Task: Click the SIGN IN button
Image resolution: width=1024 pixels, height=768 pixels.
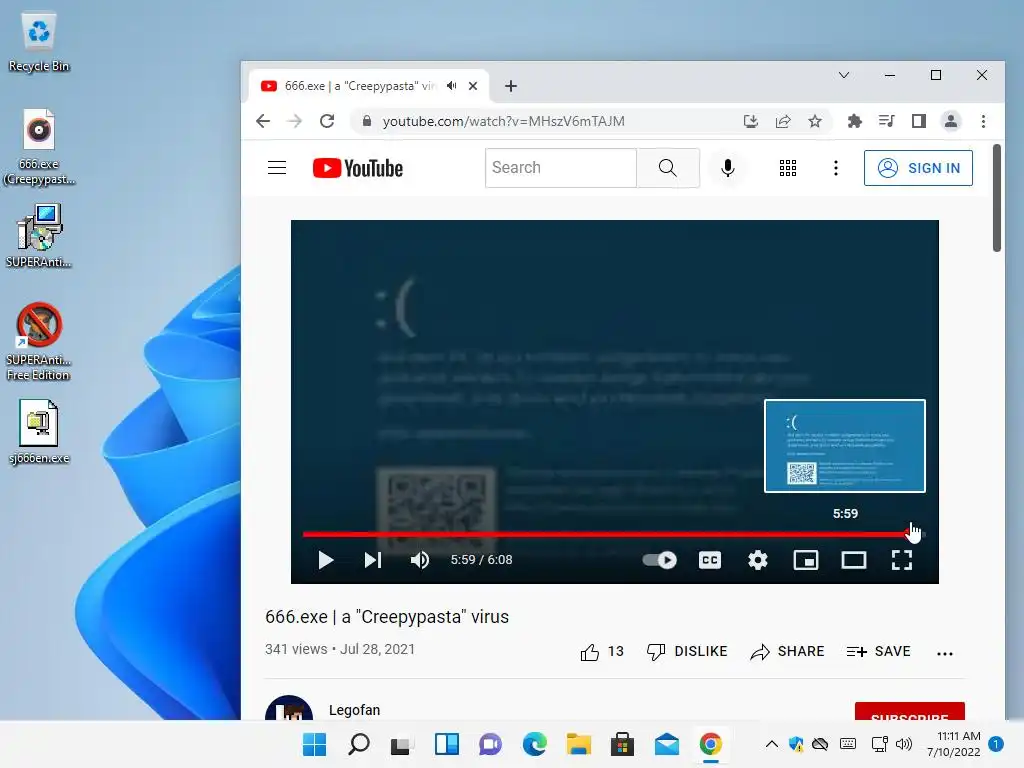Action: (918, 168)
